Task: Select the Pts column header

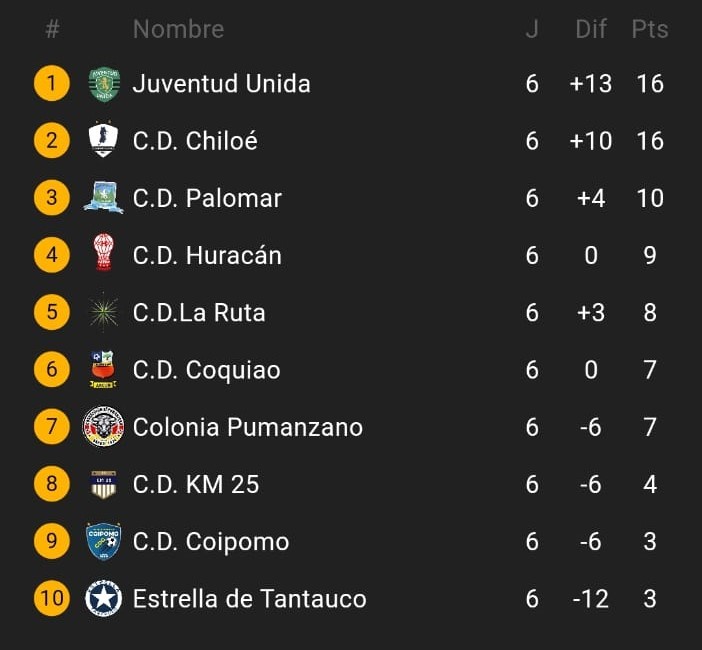Action: click(x=650, y=30)
